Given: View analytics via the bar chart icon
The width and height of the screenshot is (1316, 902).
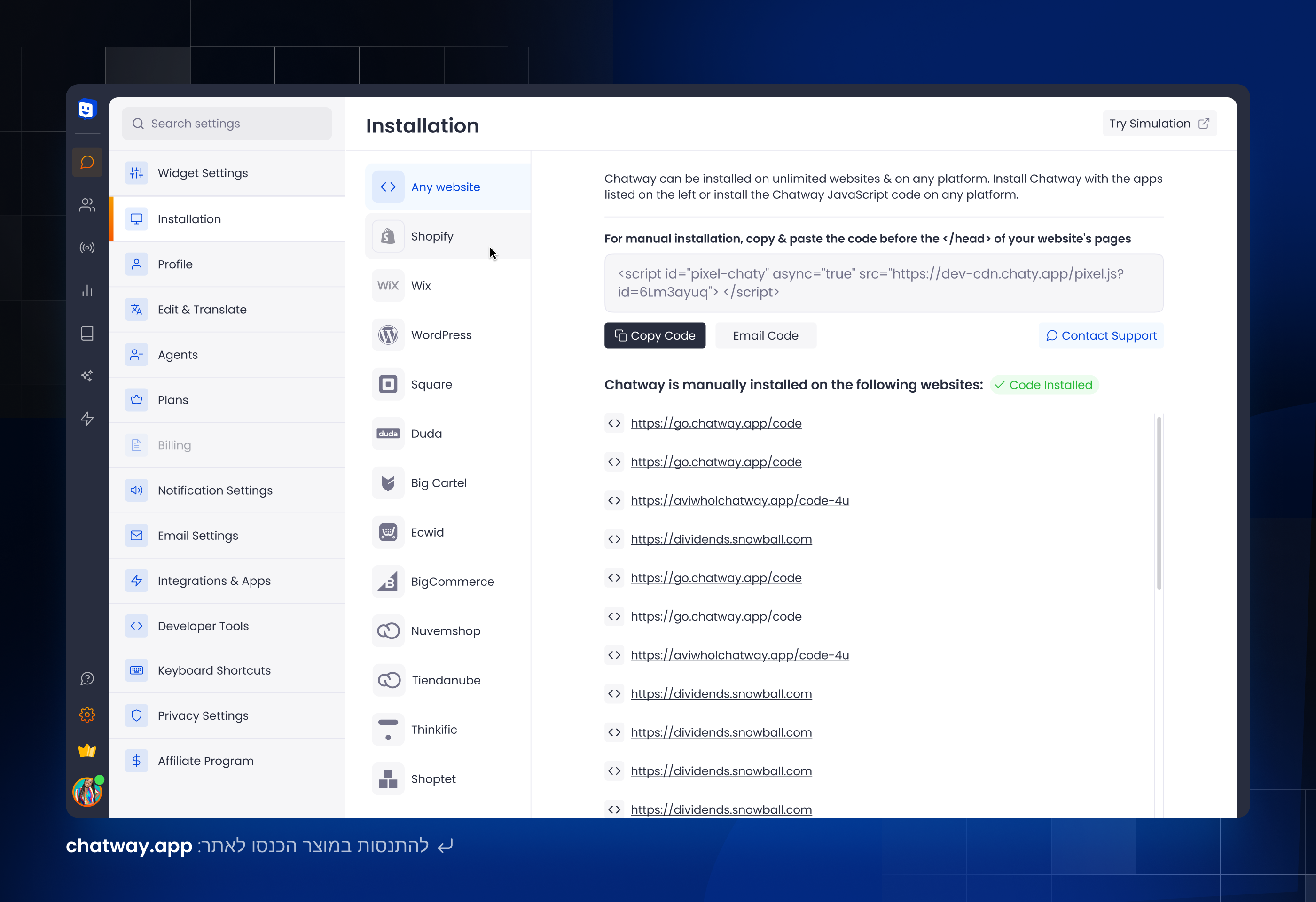Looking at the screenshot, I should tap(86, 290).
